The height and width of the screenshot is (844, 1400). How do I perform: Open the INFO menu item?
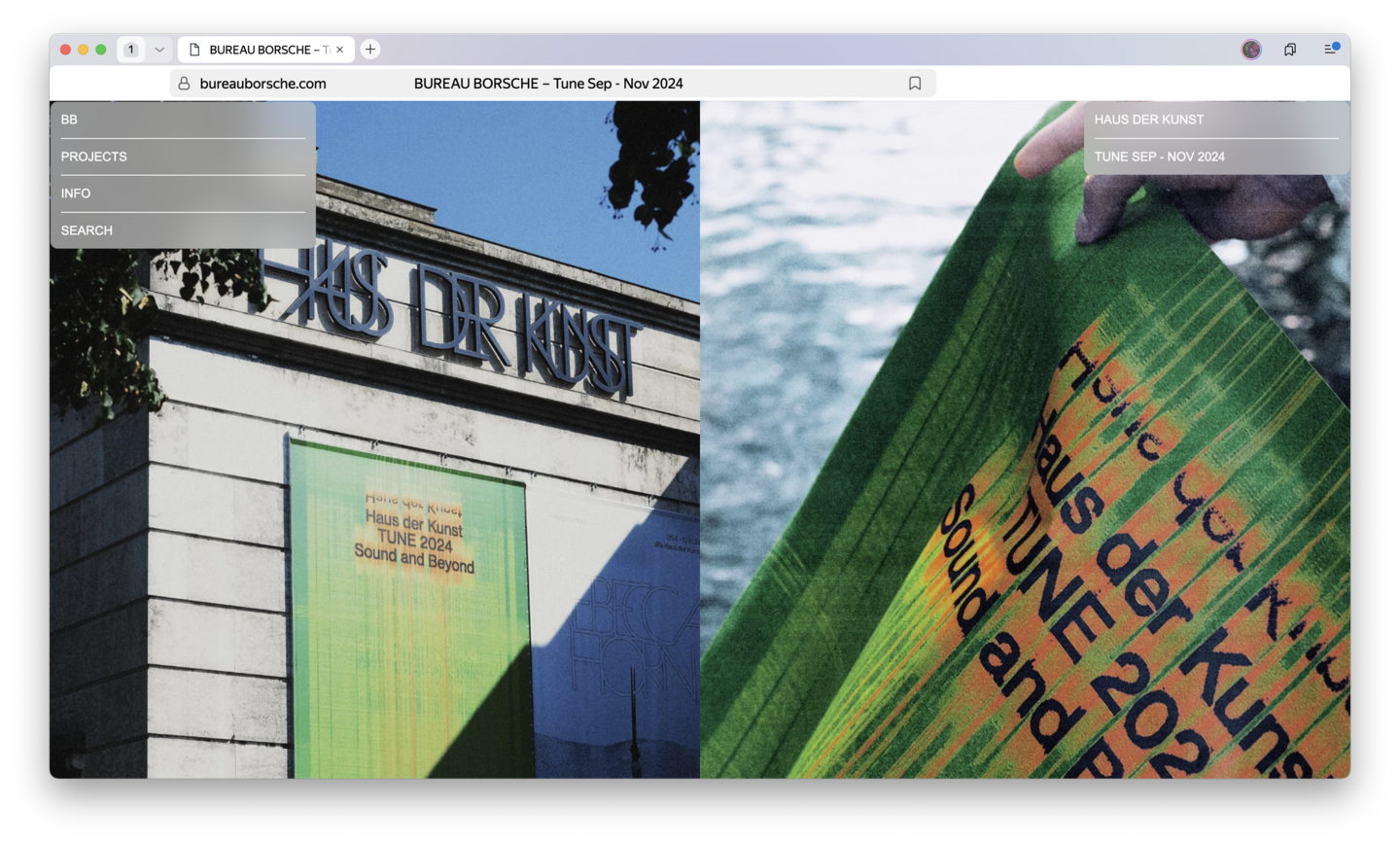point(76,193)
